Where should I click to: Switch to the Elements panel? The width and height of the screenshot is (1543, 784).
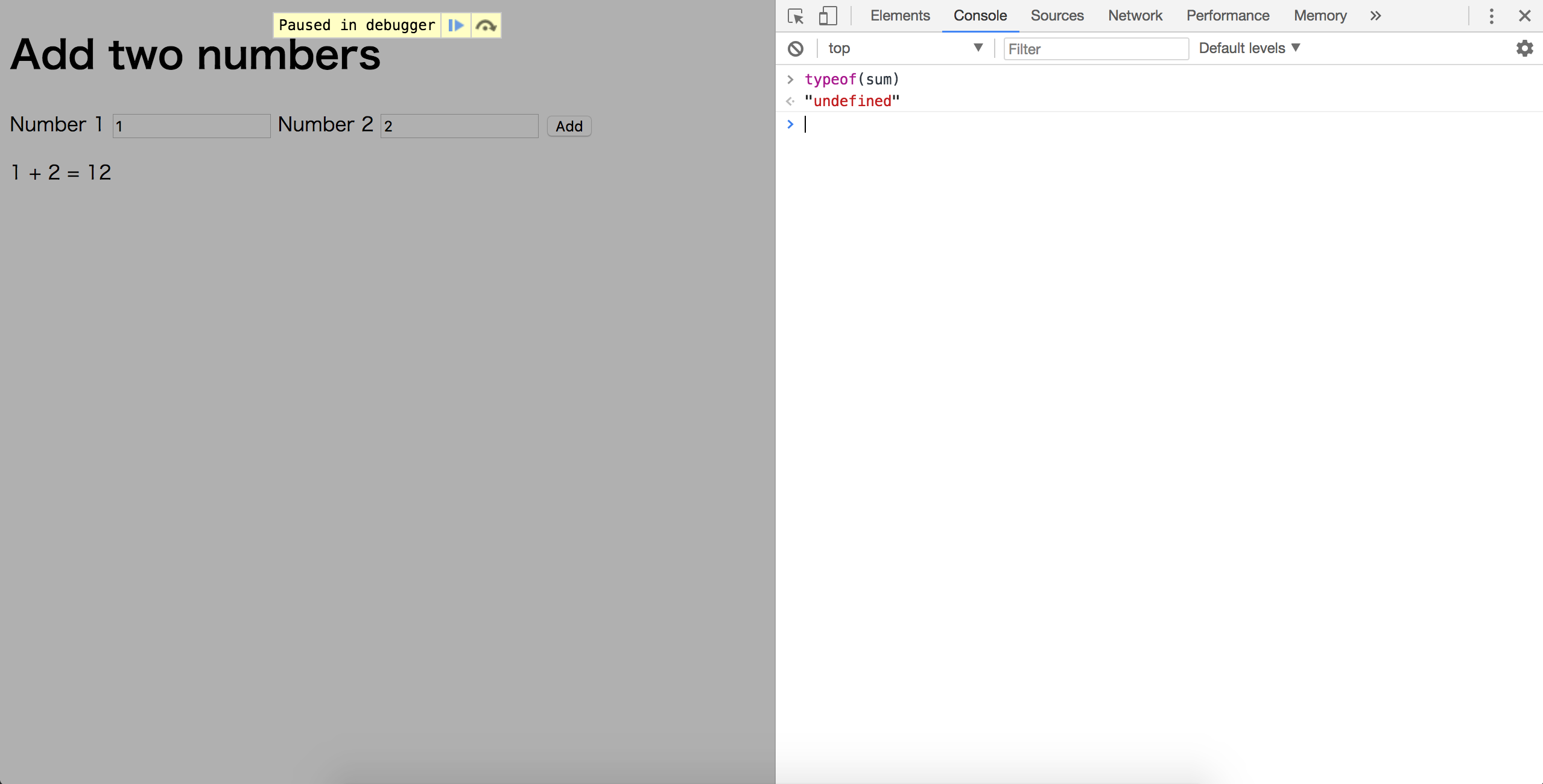(x=899, y=16)
